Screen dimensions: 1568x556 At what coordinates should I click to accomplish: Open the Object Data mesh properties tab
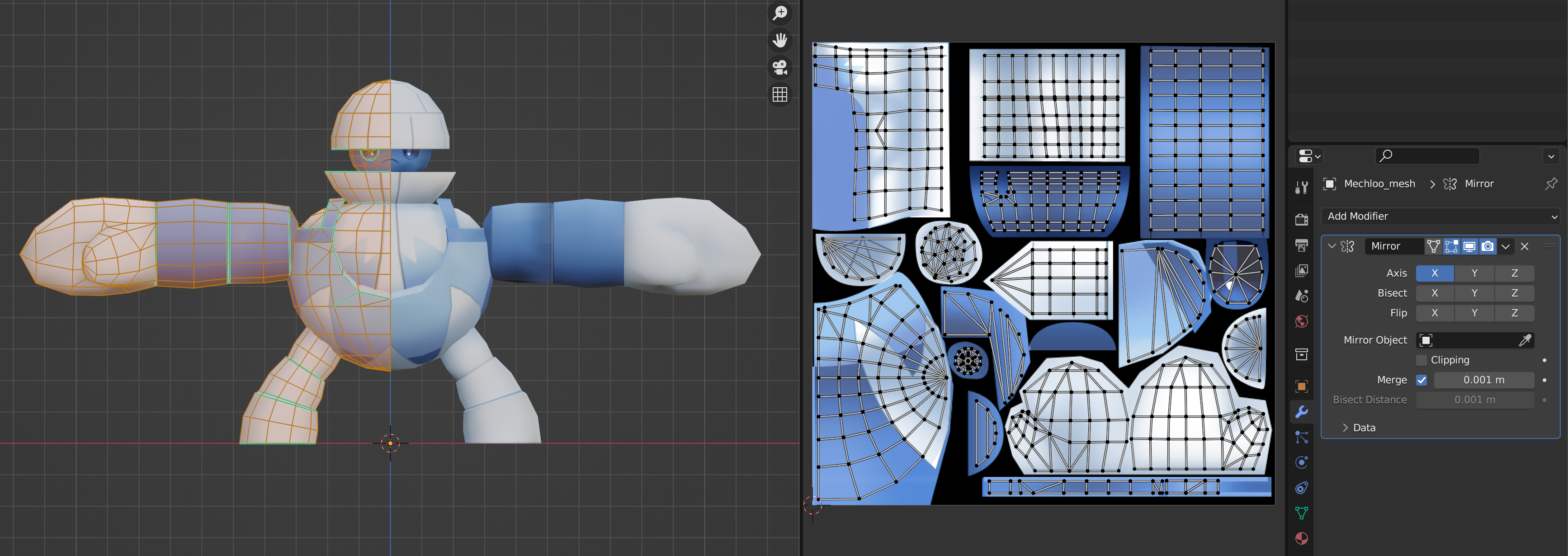coord(1301,513)
